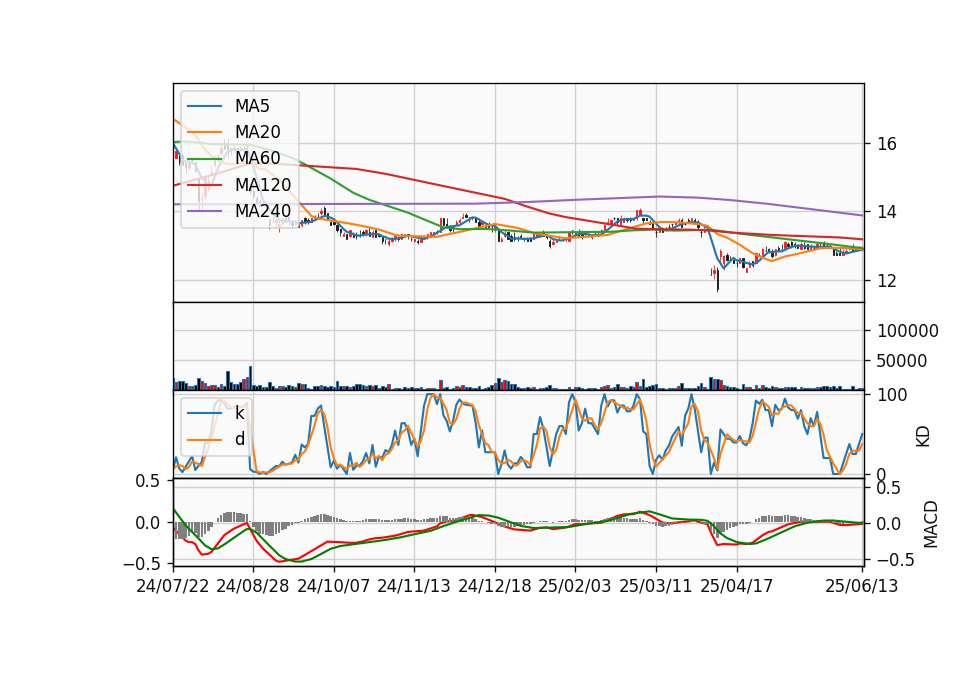The height and width of the screenshot is (690, 960).
Task: Click the 0.0 tick on left MACD axis
Action: pyautogui.click(x=148, y=523)
